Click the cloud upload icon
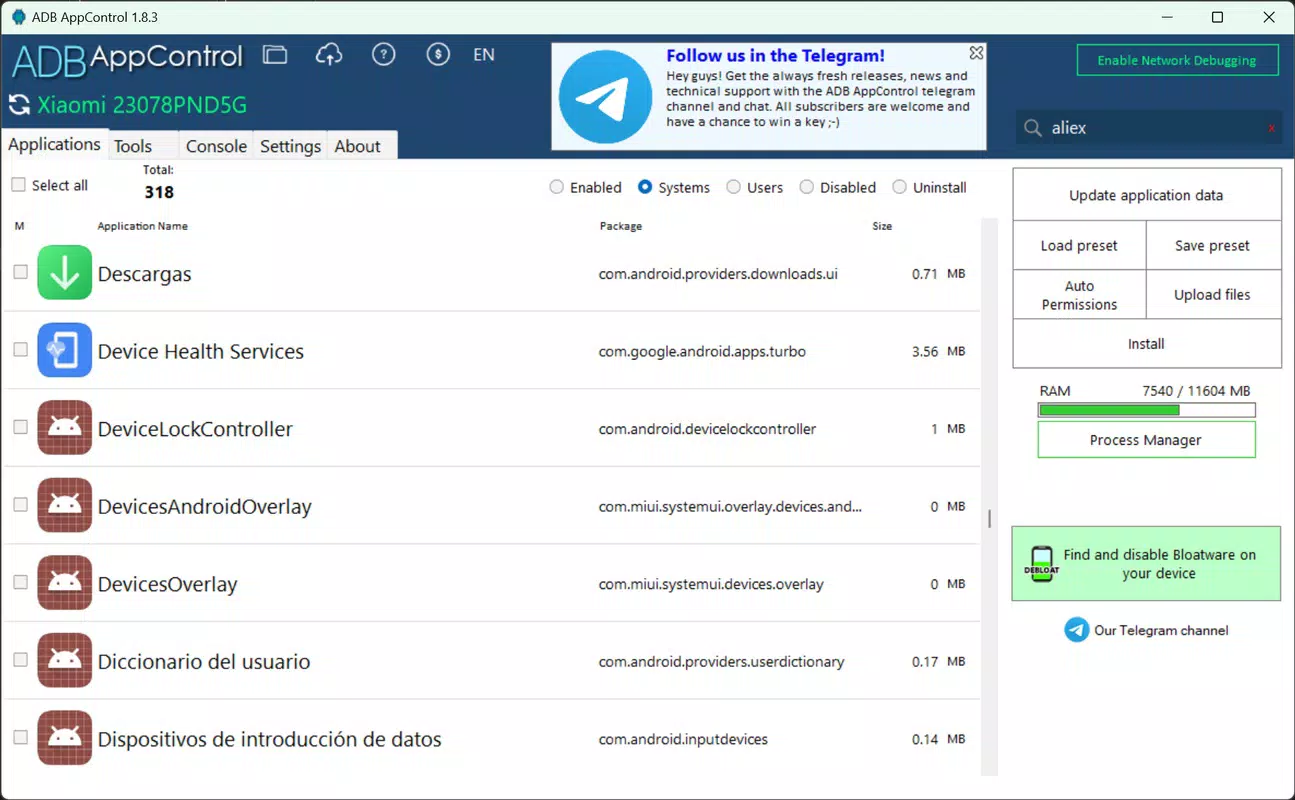Image resolution: width=1295 pixels, height=800 pixels. 329,54
